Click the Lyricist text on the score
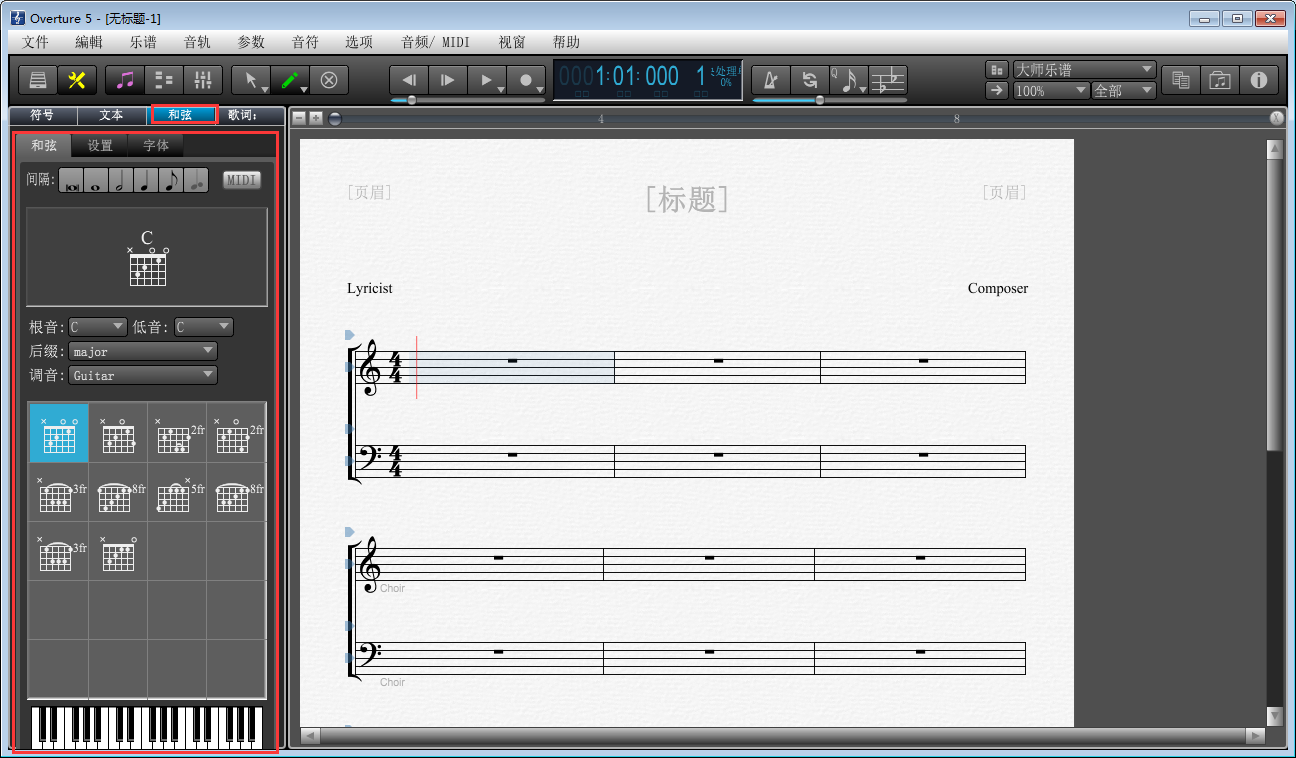The height and width of the screenshot is (758, 1296). pos(370,288)
